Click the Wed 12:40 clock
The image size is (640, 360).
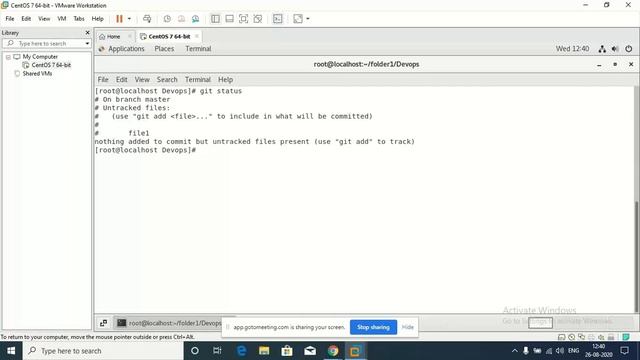572,49
